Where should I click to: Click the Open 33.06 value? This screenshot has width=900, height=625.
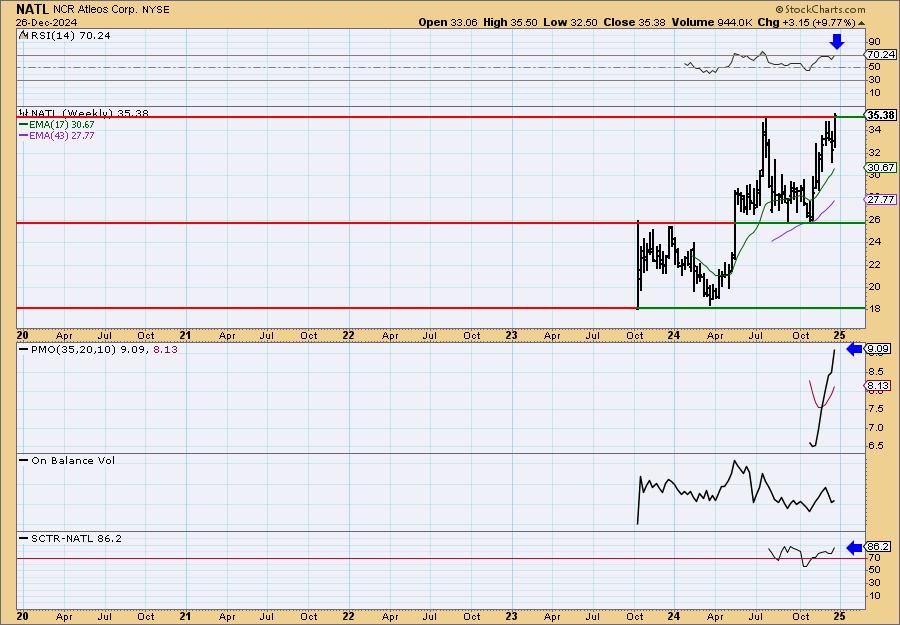[x=448, y=22]
